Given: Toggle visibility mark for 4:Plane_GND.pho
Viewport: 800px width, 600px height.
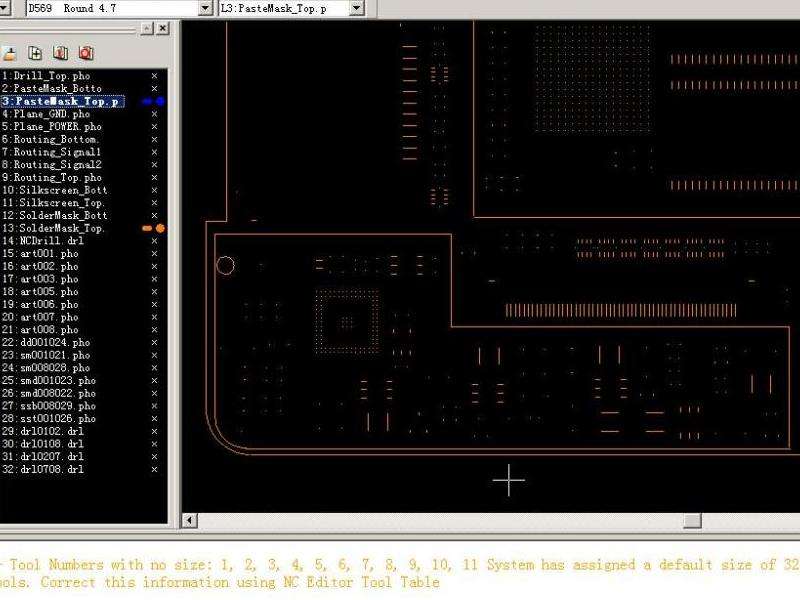Looking at the screenshot, I should click(154, 114).
